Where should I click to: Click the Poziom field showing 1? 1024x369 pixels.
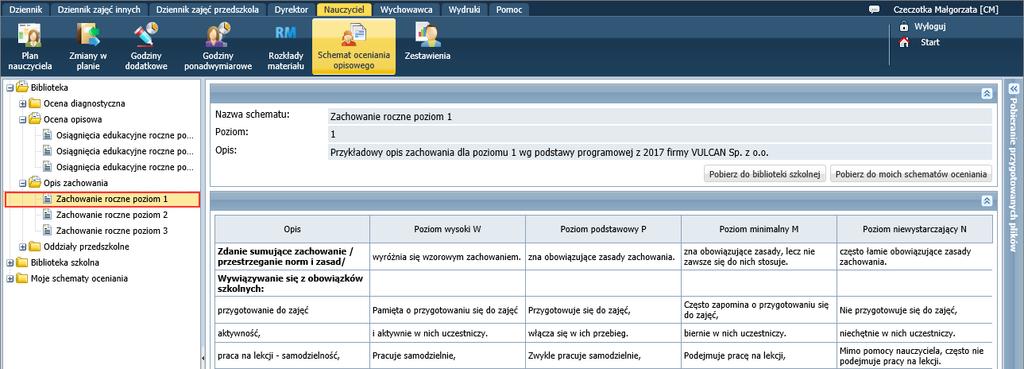tap(660, 135)
